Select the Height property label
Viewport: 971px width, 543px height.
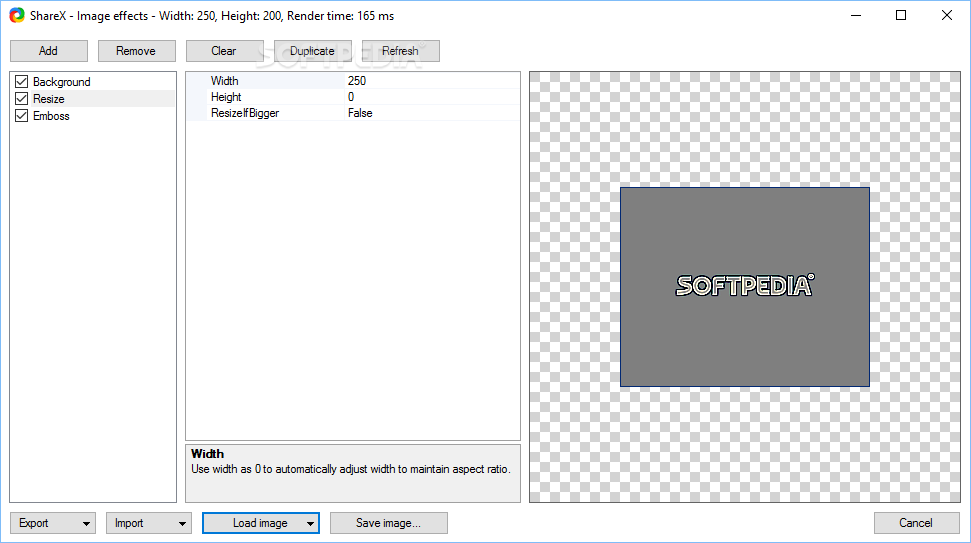(x=226, y=97)
